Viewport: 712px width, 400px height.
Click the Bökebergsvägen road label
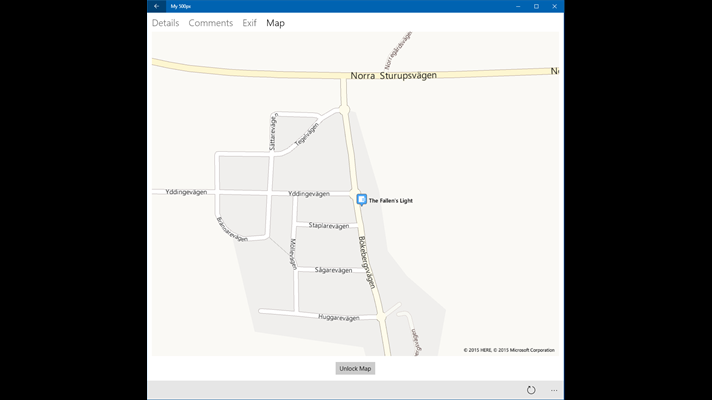click(x=367, y=262)
